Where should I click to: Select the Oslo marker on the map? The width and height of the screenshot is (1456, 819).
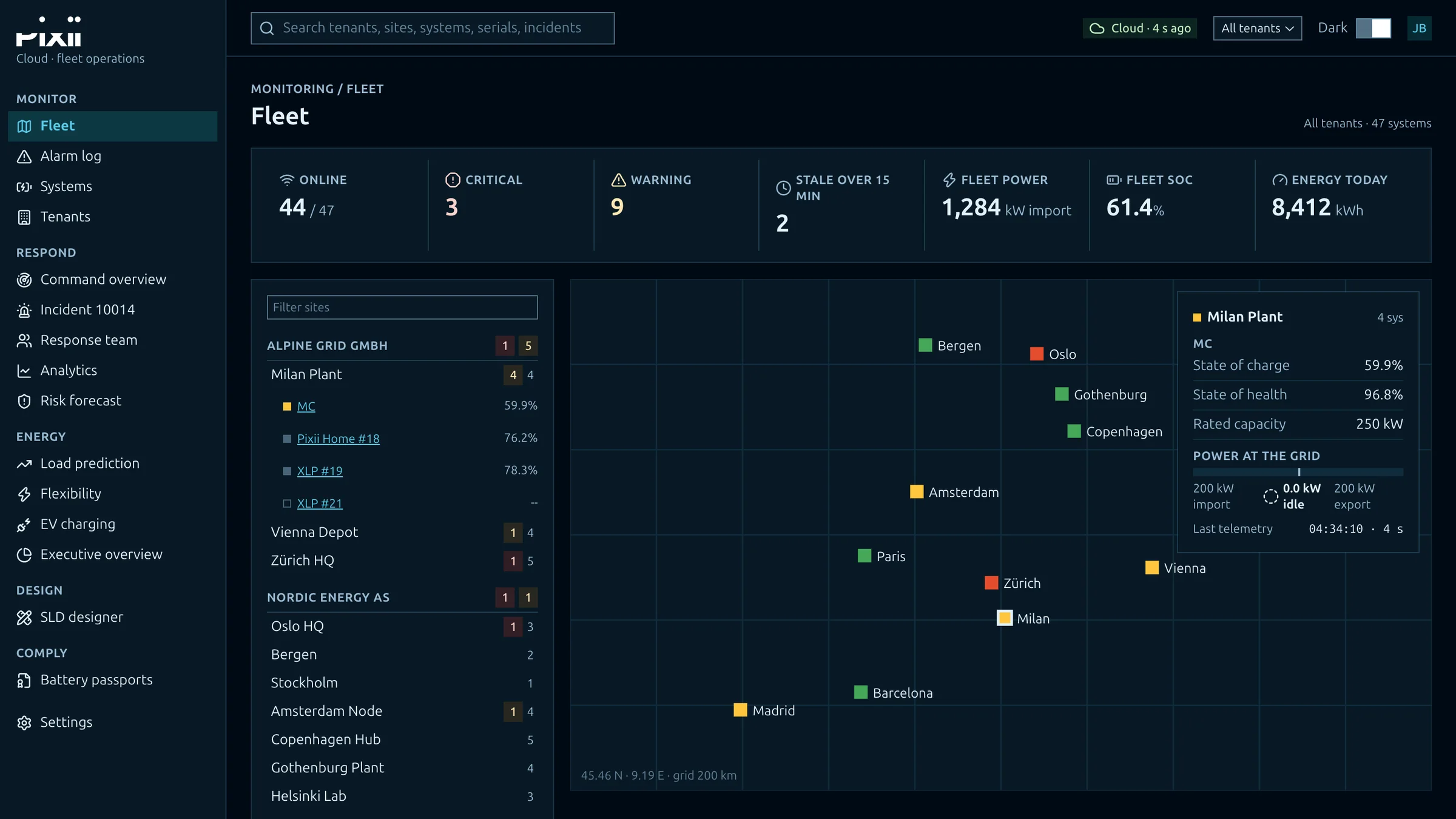point(1037,354)
